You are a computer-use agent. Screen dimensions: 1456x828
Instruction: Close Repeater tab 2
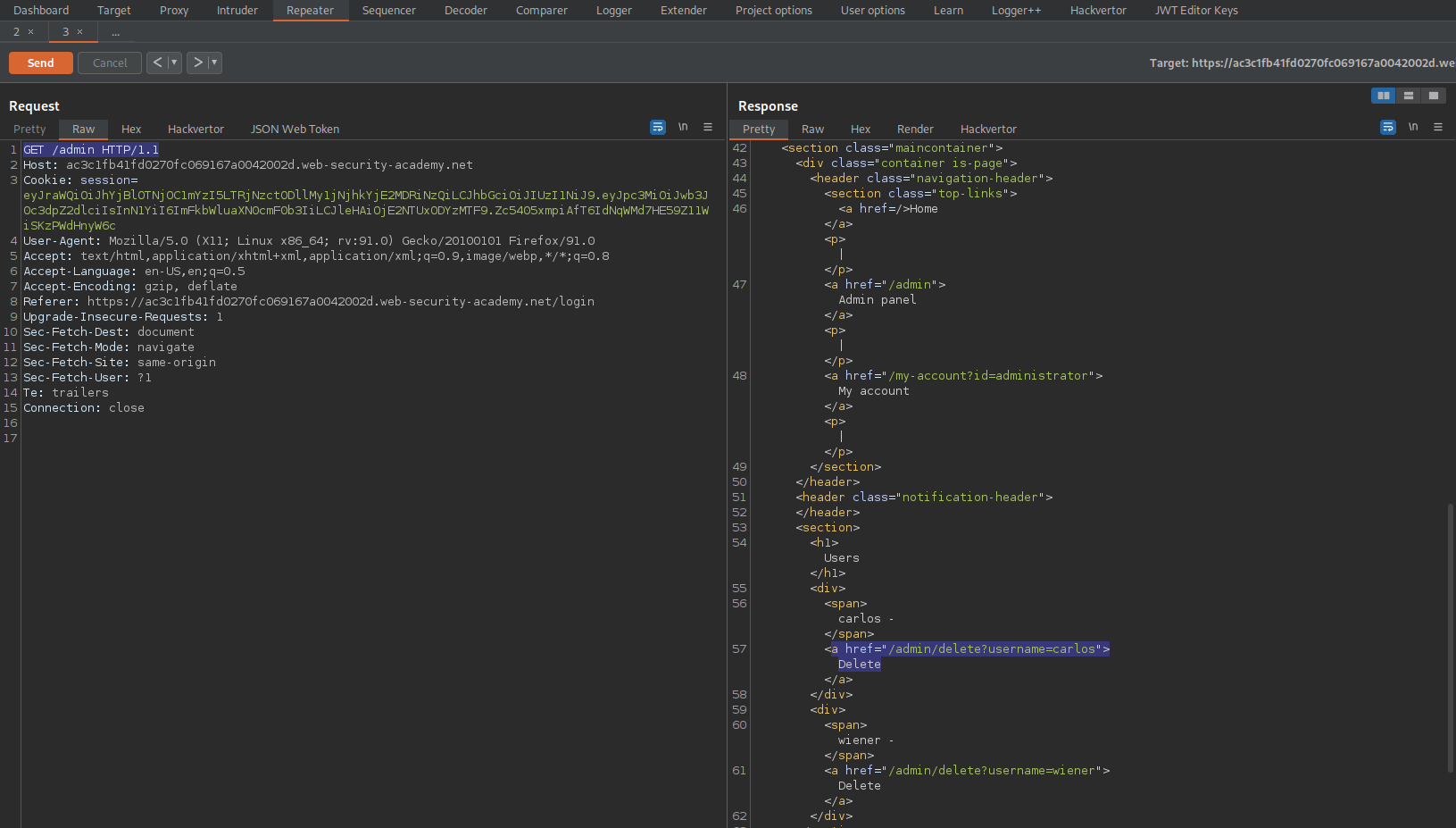[x=30, y=32]
